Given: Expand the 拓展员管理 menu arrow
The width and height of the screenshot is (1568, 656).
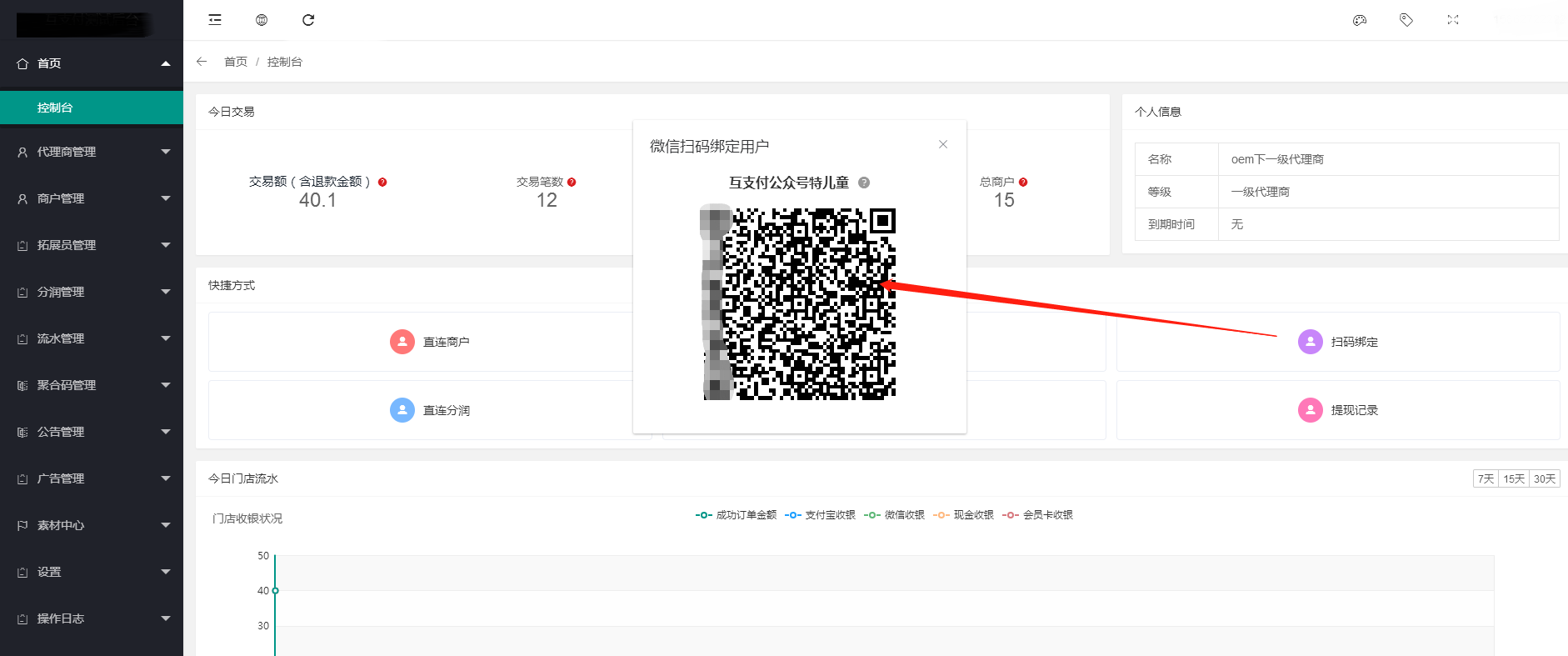Looking at the screenshot, I should (x=166, y=245).
